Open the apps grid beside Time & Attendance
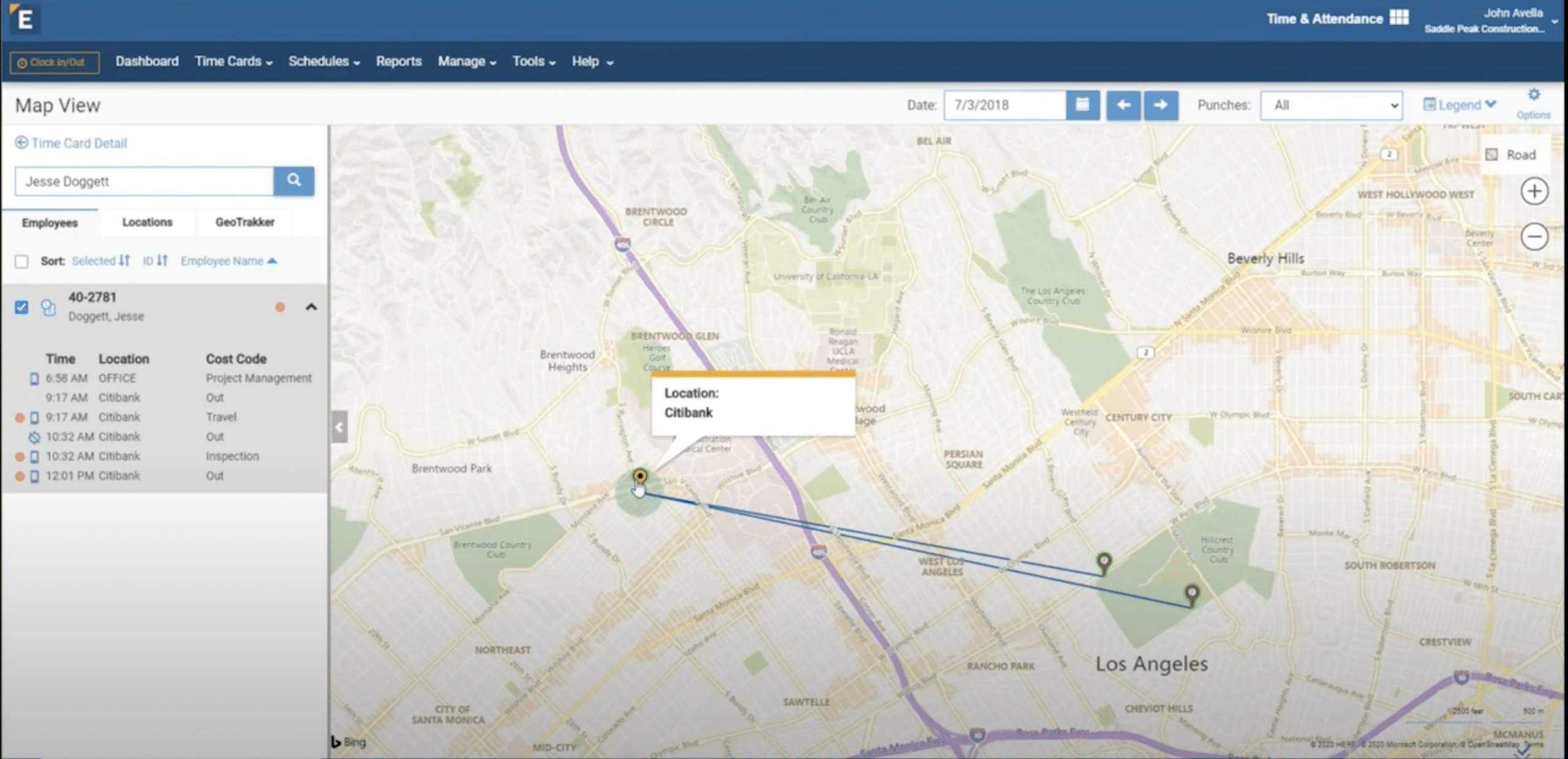The height and width of the screenshot is (759, 1568). click(x=1399, y=18)
